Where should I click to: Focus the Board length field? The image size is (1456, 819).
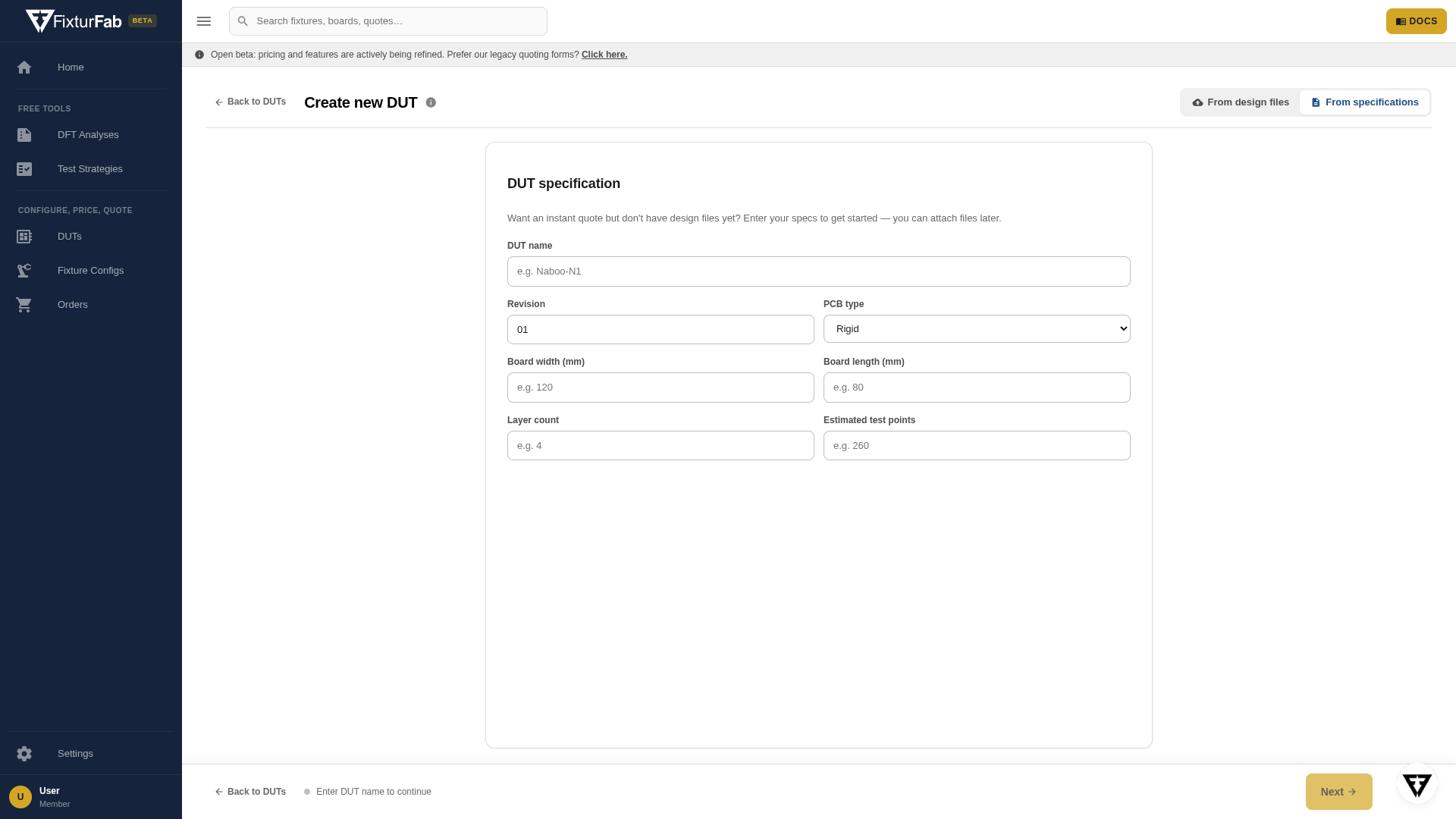coord(977,388)
